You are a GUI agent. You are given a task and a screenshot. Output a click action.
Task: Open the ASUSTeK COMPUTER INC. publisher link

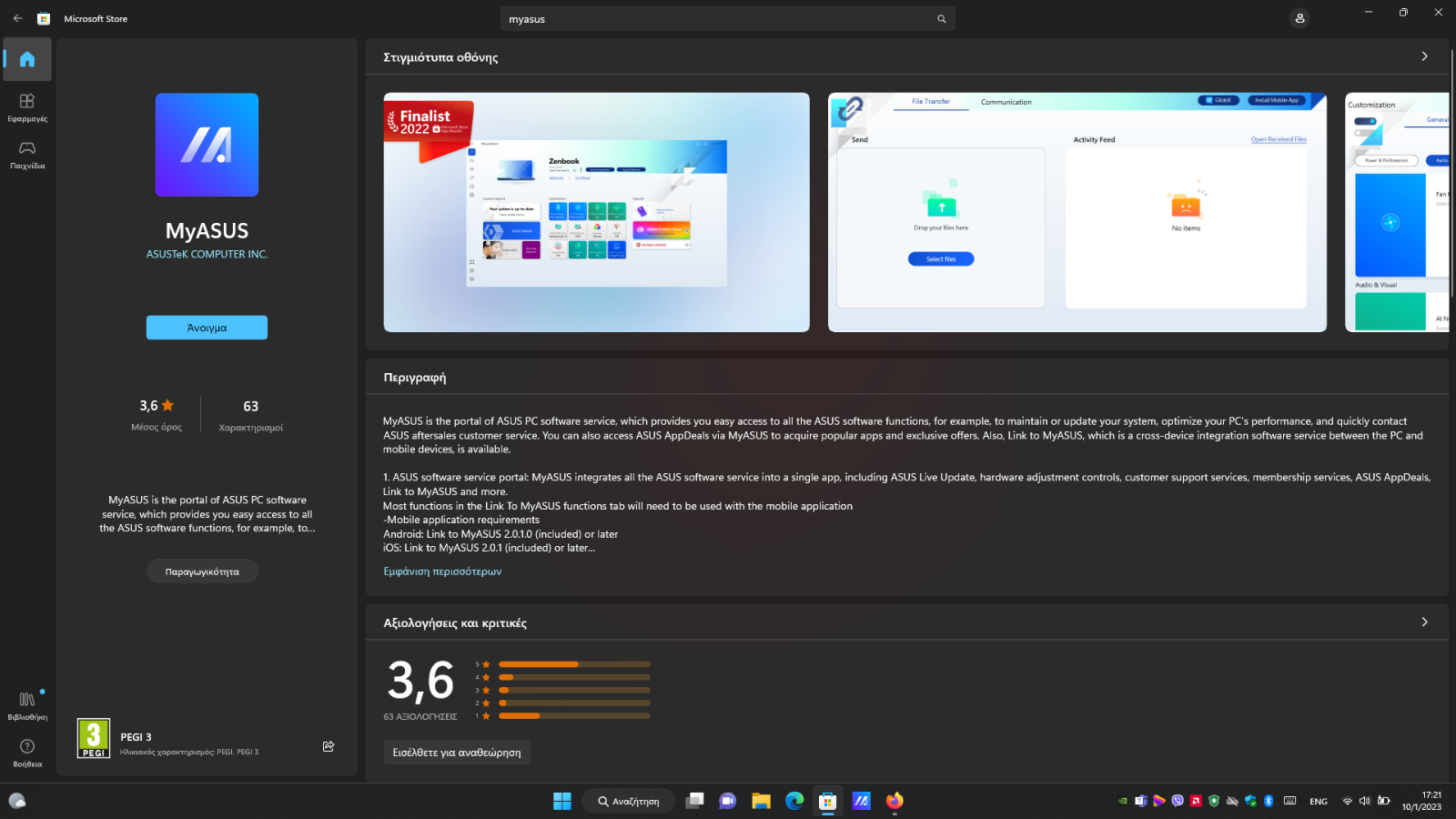(207, 255)
